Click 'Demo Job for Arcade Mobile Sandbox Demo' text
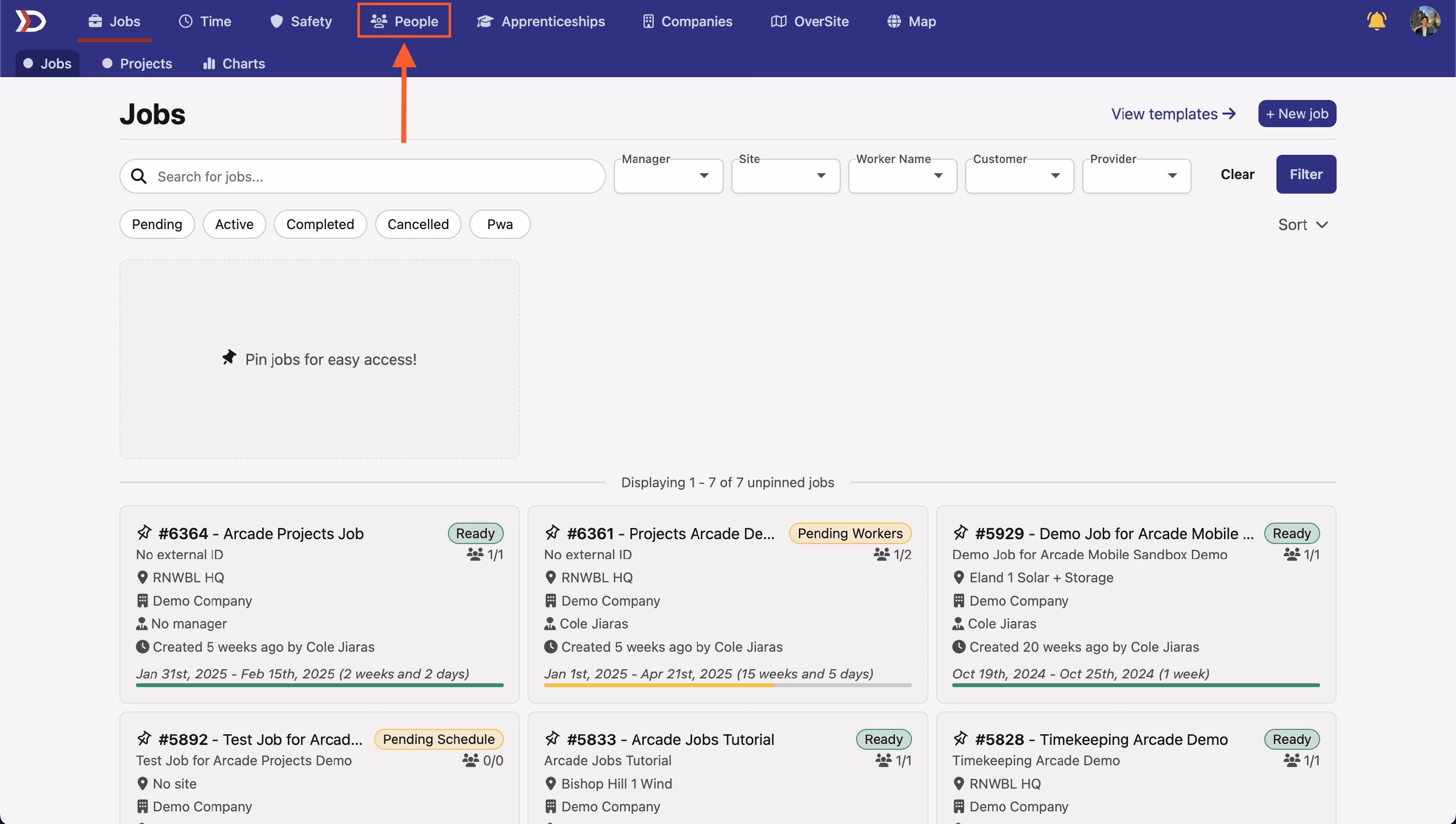This screenshot has width=1456, height=824. click(1089, 554)
